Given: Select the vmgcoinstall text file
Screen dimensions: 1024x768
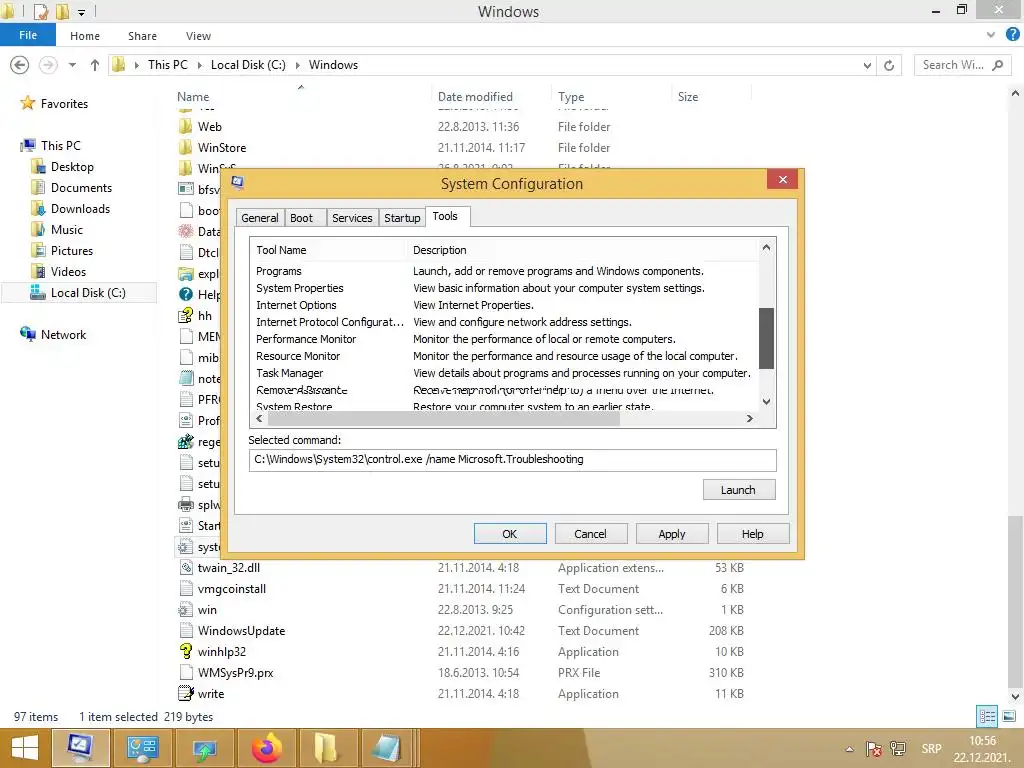Looking at the screenshot, I should tap(231, 588).
